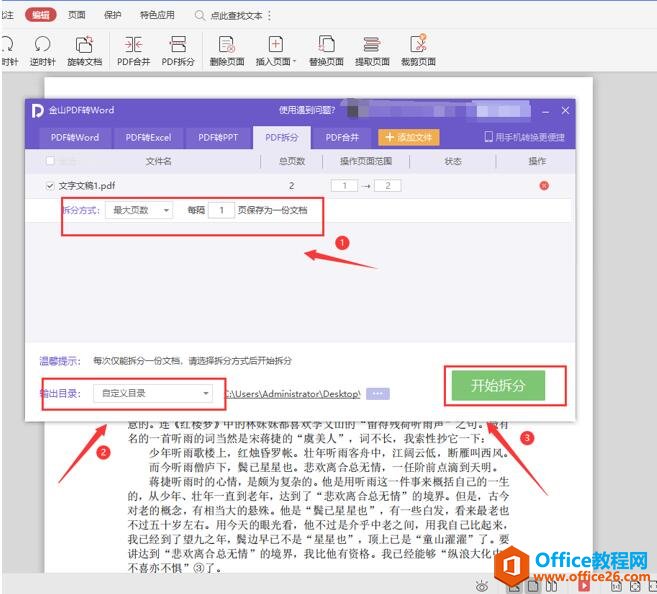
Task: Click the 使用遇到问题? help link
Action: tap(307, 110)
